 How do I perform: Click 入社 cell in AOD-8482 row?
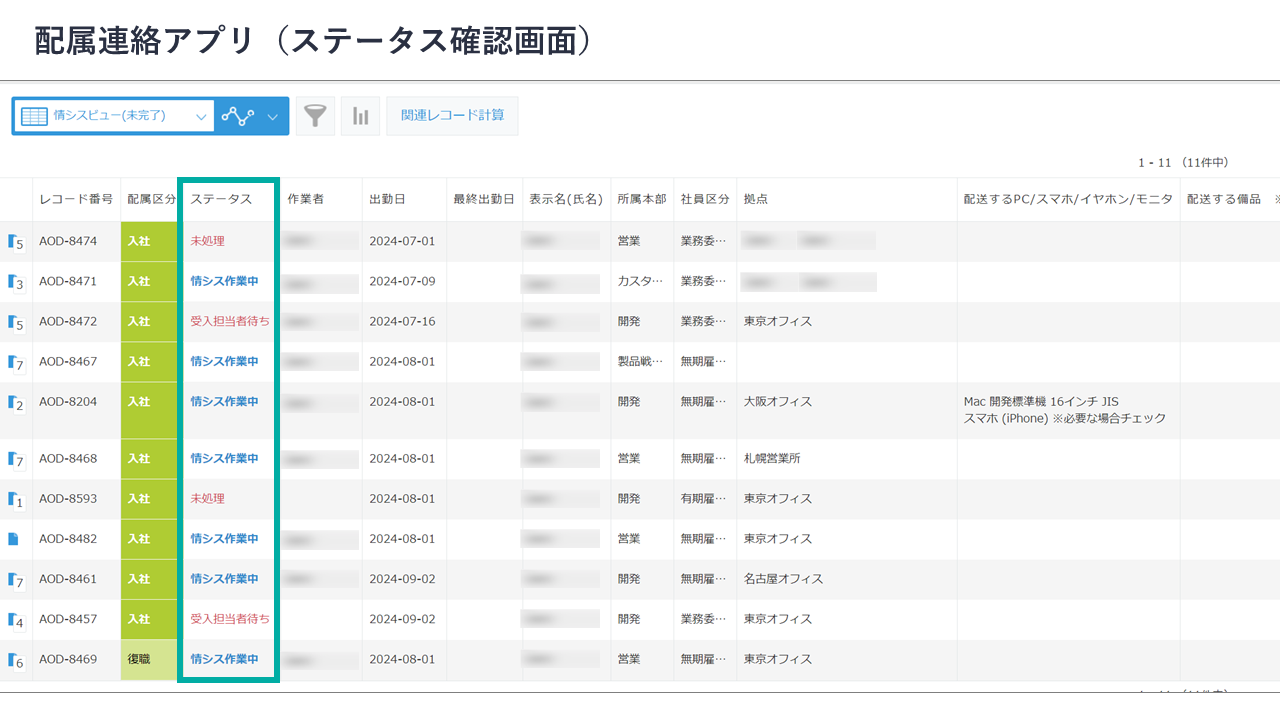pyautogui.click(x=149, y=539)
